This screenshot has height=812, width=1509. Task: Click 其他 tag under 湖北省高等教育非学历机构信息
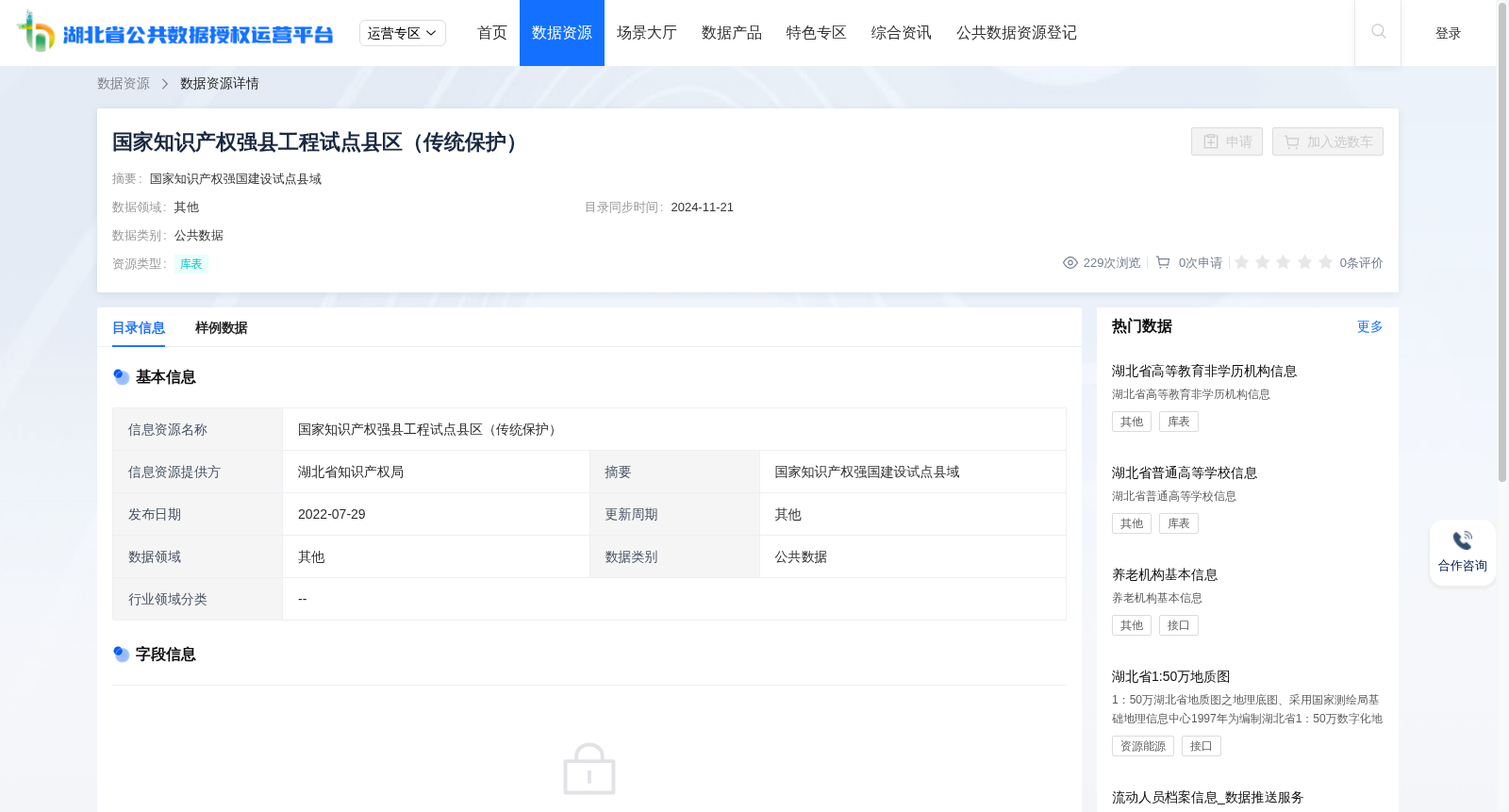coord(1132,422)
